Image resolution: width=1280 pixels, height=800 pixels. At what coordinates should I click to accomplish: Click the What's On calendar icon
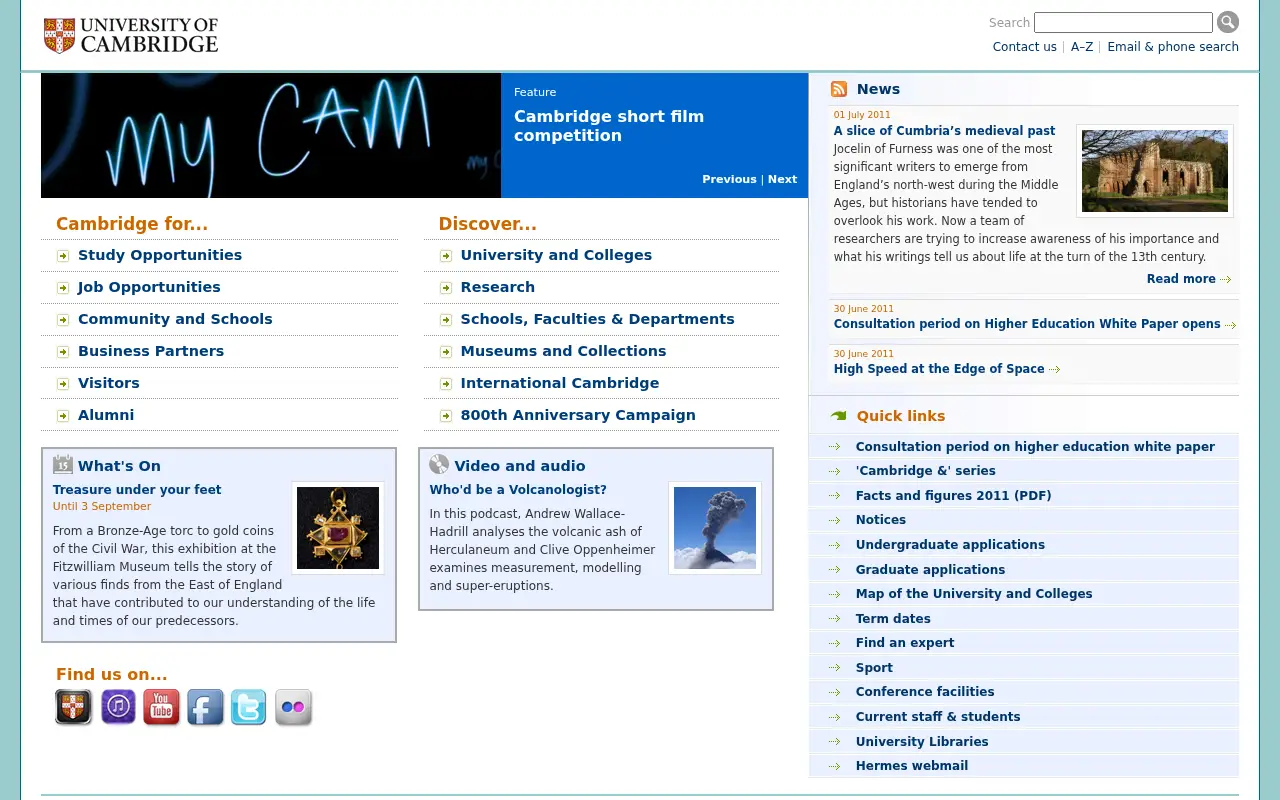tap(63, 464)
